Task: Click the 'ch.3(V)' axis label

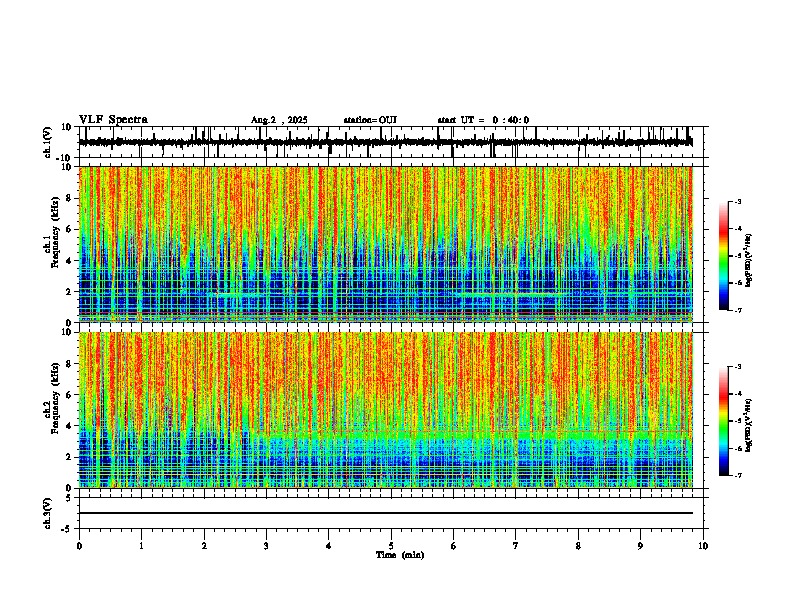Action: (x=48, y=513)
